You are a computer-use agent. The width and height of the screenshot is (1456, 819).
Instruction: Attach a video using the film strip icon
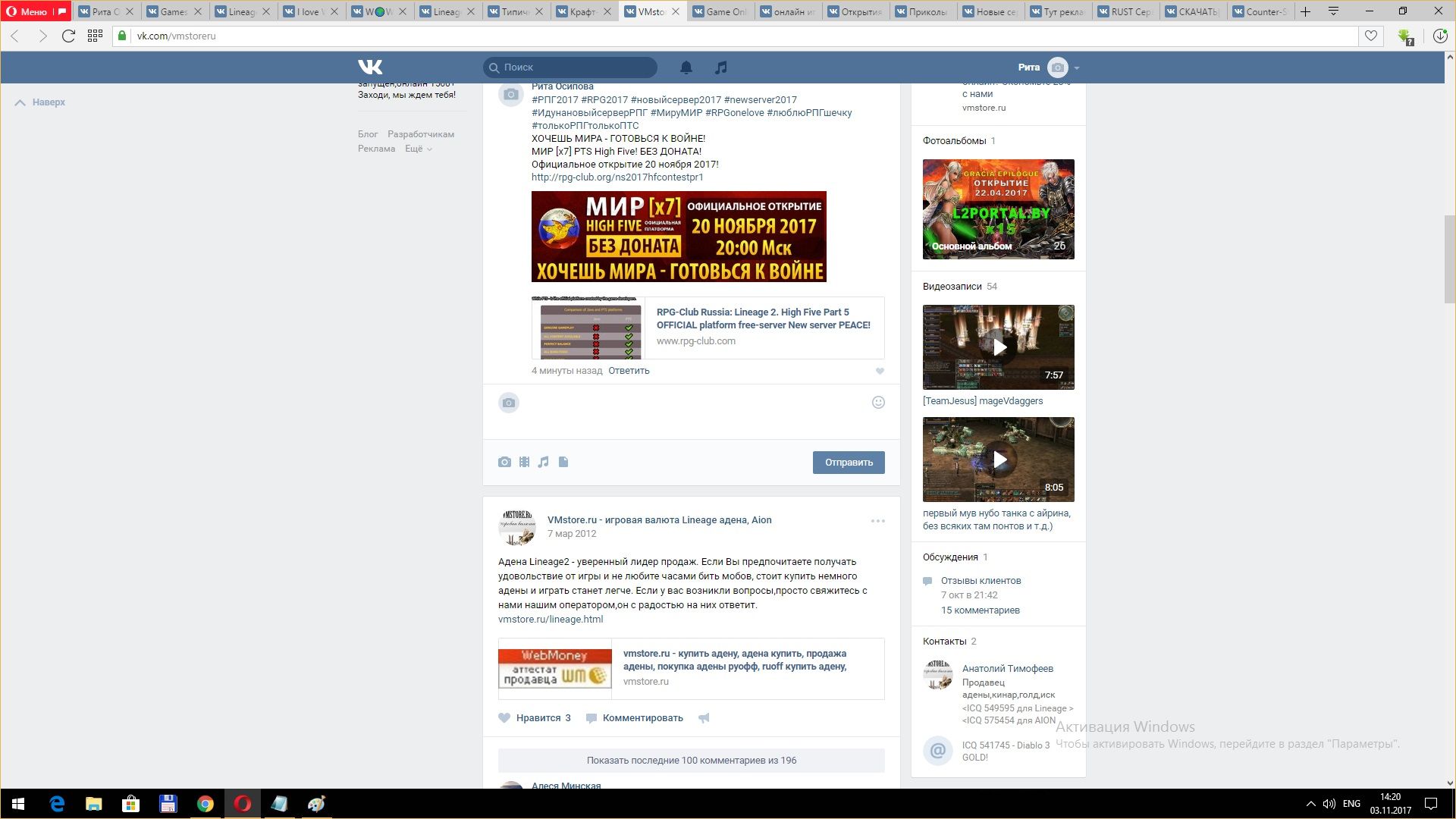[x=524, y=462]
